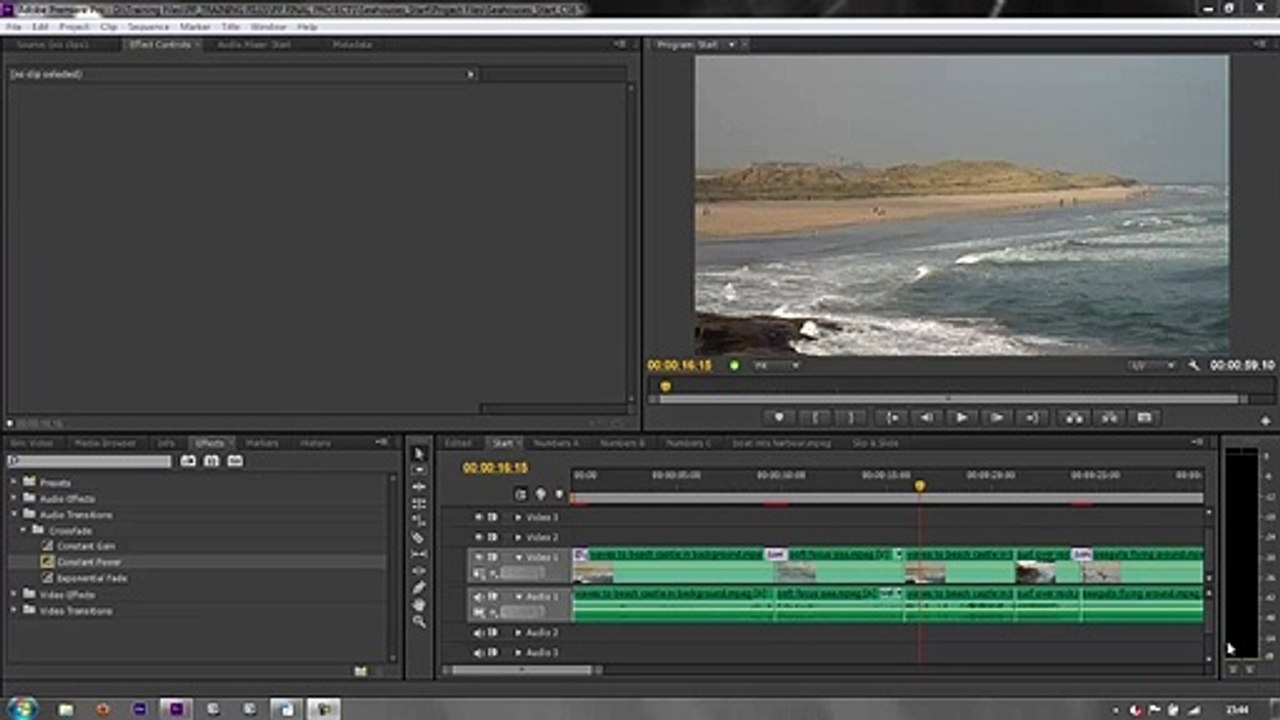The height and width of the screenshot is (720, 1280).
Task: Open the Sequence menu
Action: tap(148, 27)
